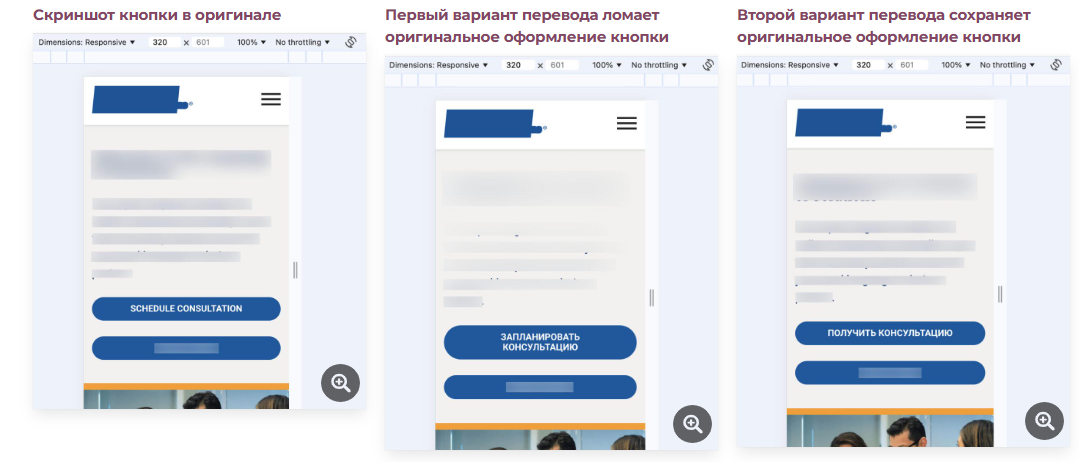Click SCHEDULE CONSULTATION button
This screenshot has width=1079, height=462.
(186, 308)
